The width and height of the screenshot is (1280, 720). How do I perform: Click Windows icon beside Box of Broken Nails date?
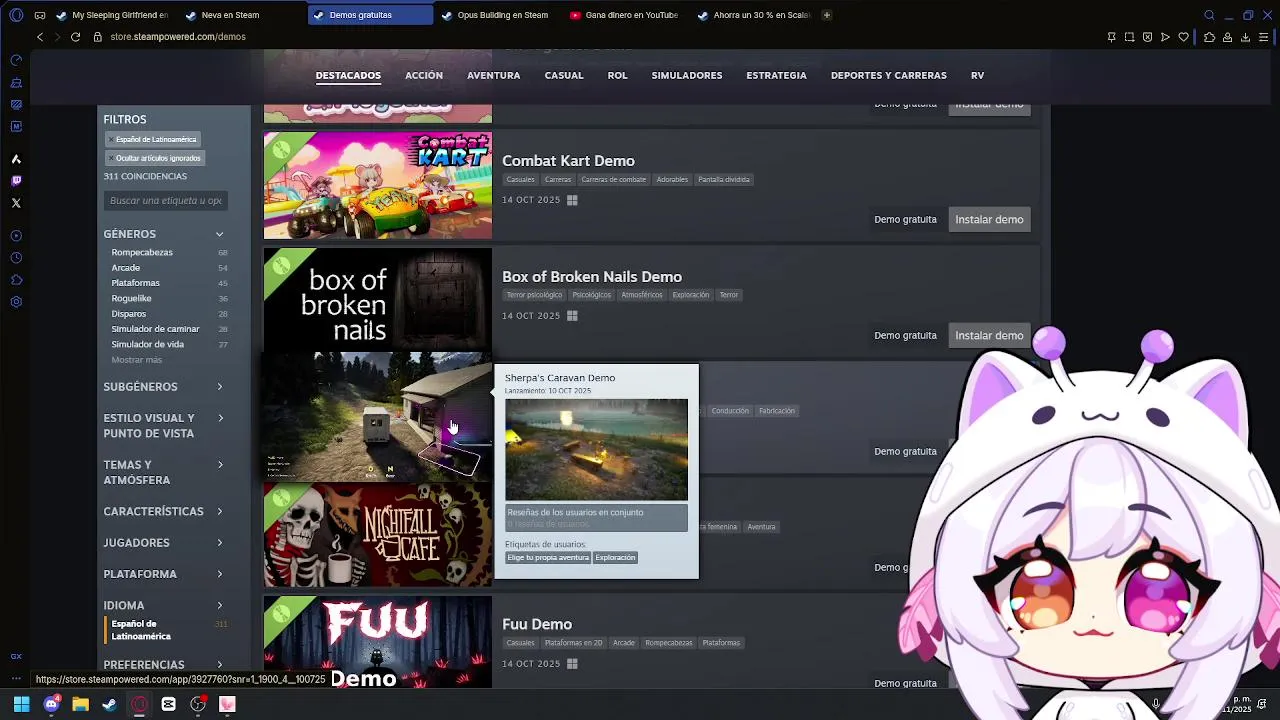tap(572, 316)
